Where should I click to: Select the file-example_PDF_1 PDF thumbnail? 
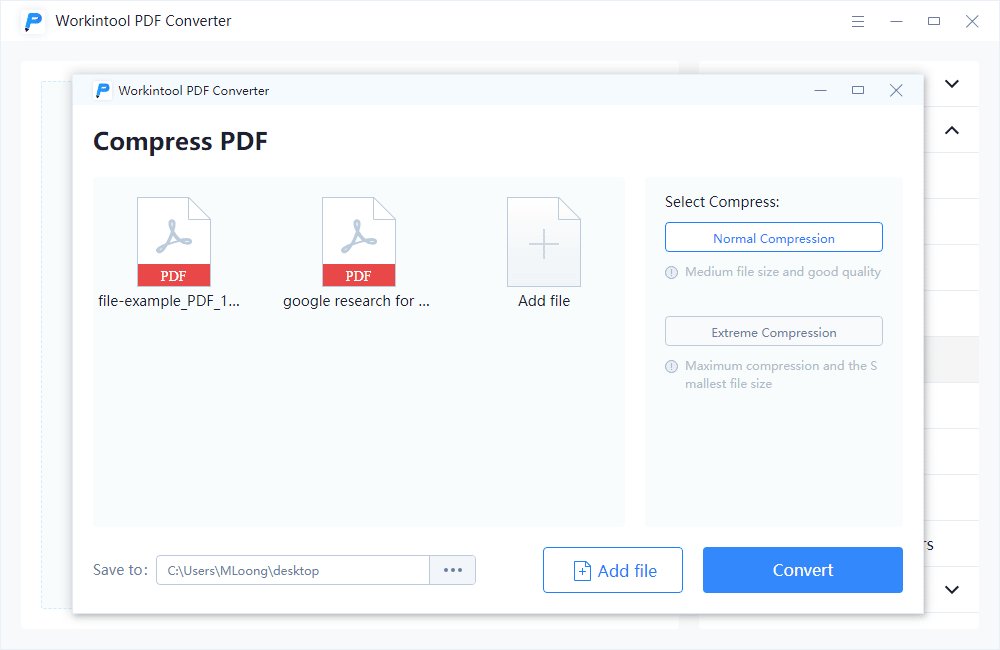(174, 242)
